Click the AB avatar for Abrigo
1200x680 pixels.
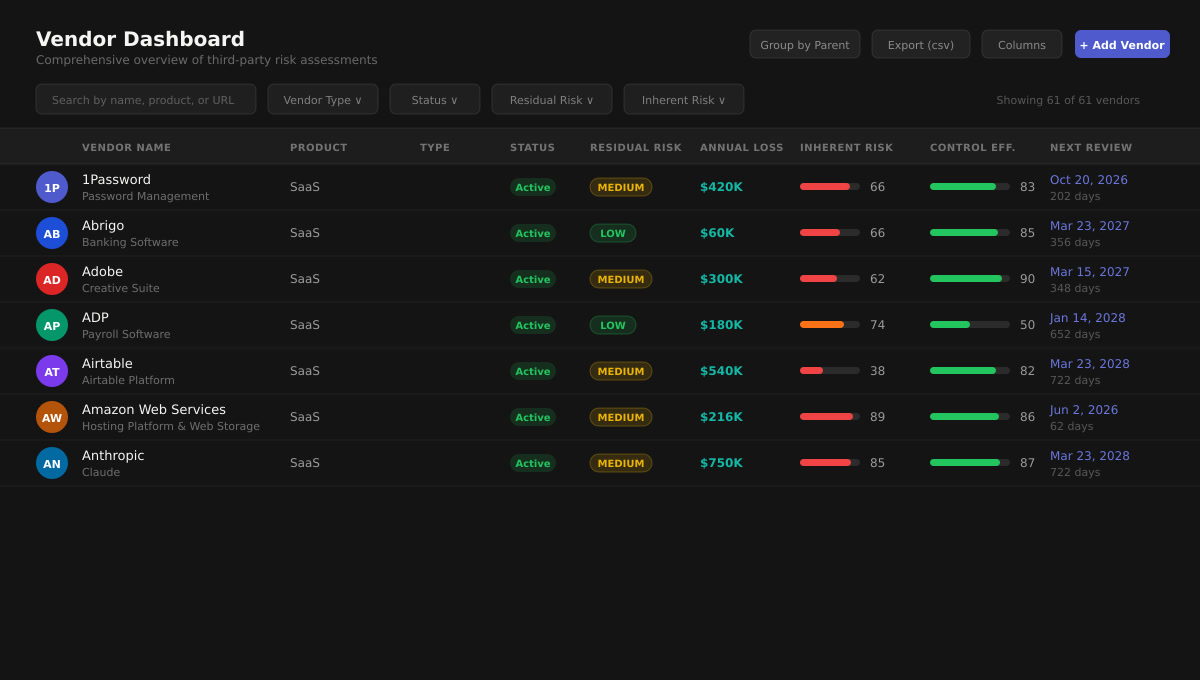(52, 233)
